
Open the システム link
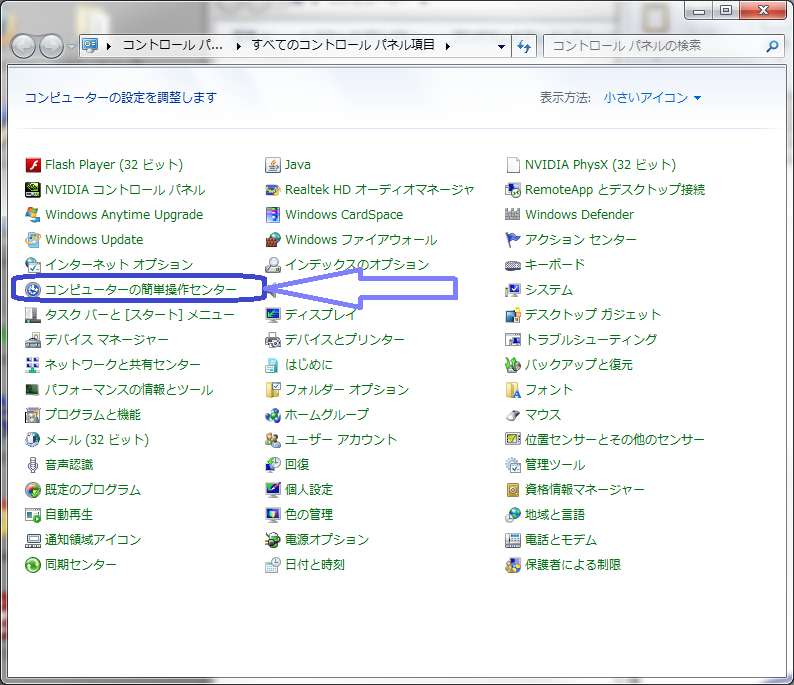point(549,290)
